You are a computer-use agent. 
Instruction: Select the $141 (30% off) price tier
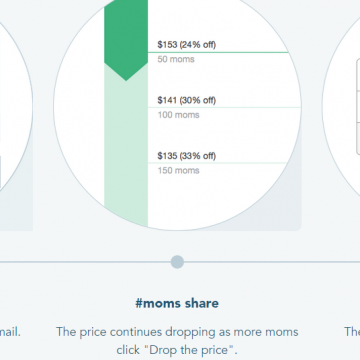tap(187, 100)
